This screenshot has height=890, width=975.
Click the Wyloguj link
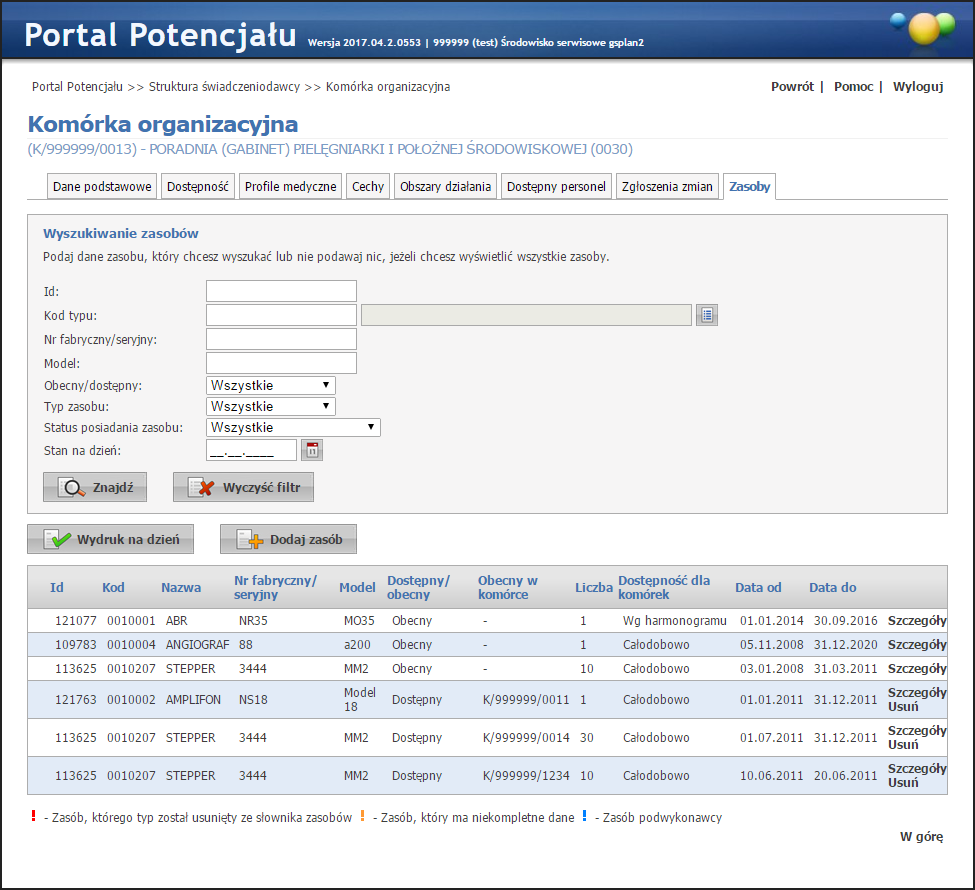click(918, 87)
